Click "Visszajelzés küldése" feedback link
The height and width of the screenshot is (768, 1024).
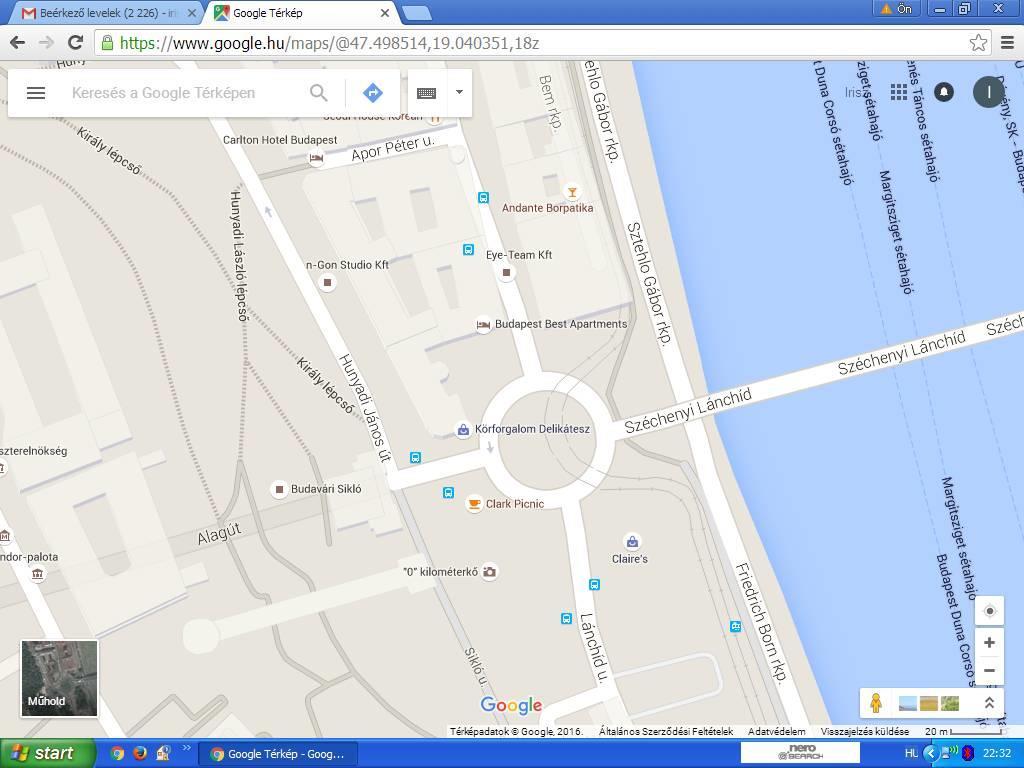click(x=865, y=731)
